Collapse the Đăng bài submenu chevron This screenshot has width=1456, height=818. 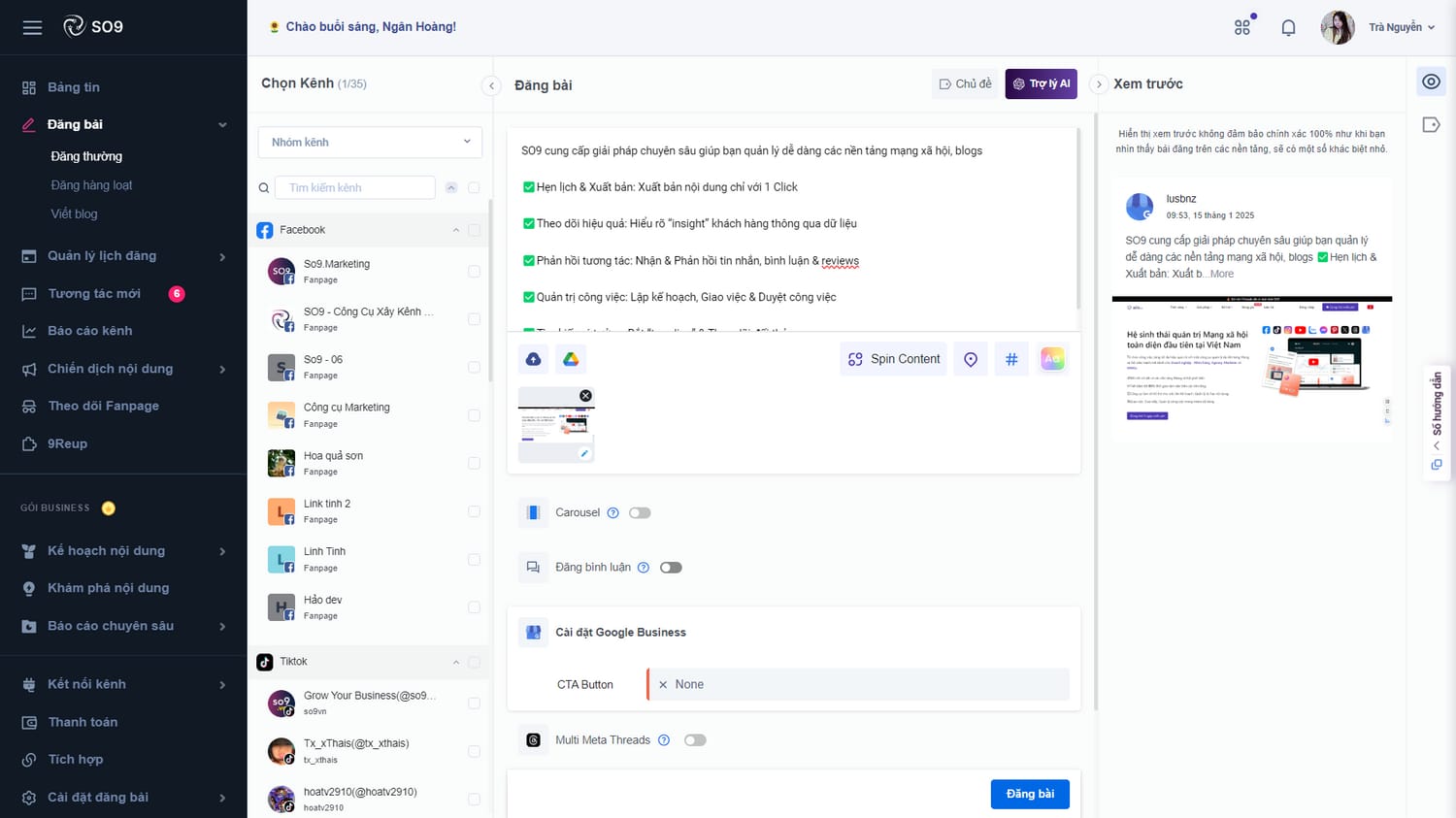(222, 125)
